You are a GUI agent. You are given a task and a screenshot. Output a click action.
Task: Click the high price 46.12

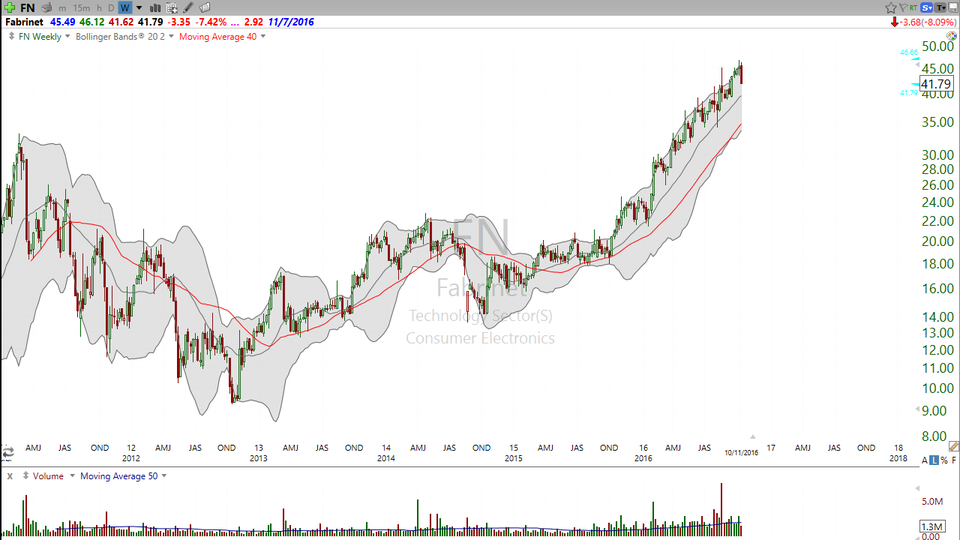pyautogui.click(x=92, y=22)
